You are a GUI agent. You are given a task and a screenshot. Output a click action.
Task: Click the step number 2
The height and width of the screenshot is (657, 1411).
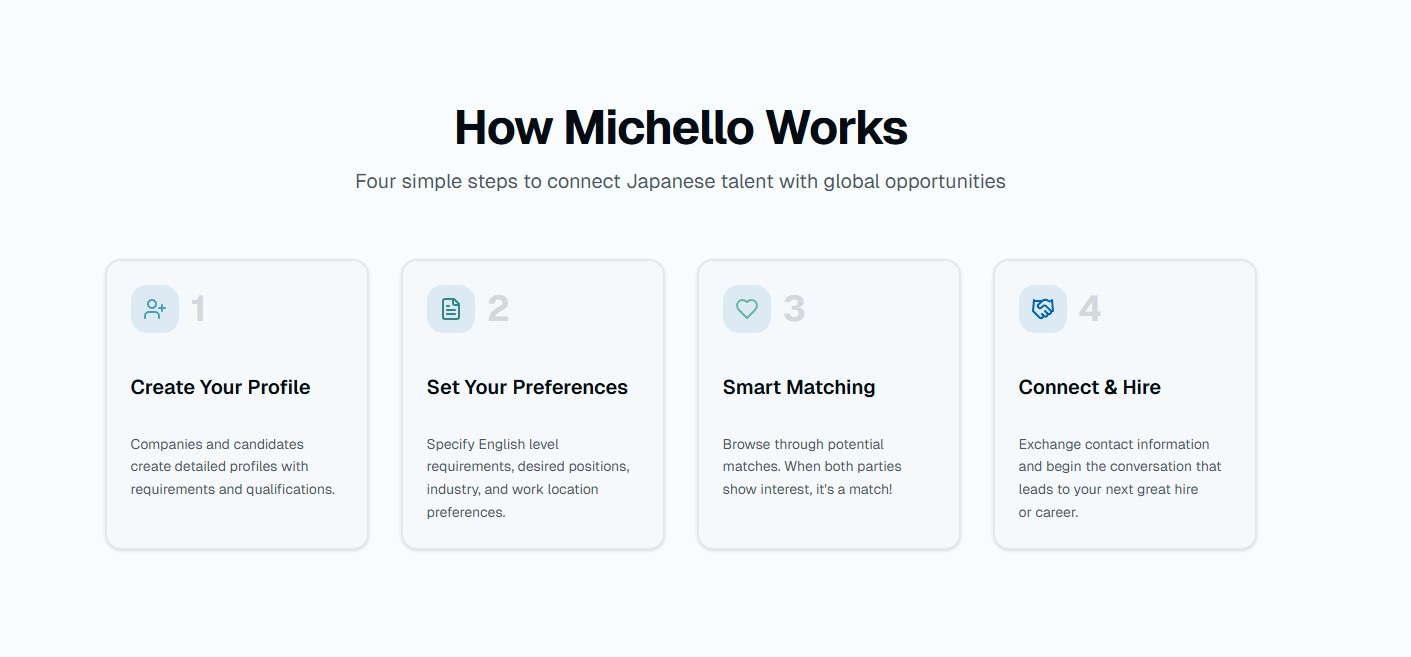(498, 309)
